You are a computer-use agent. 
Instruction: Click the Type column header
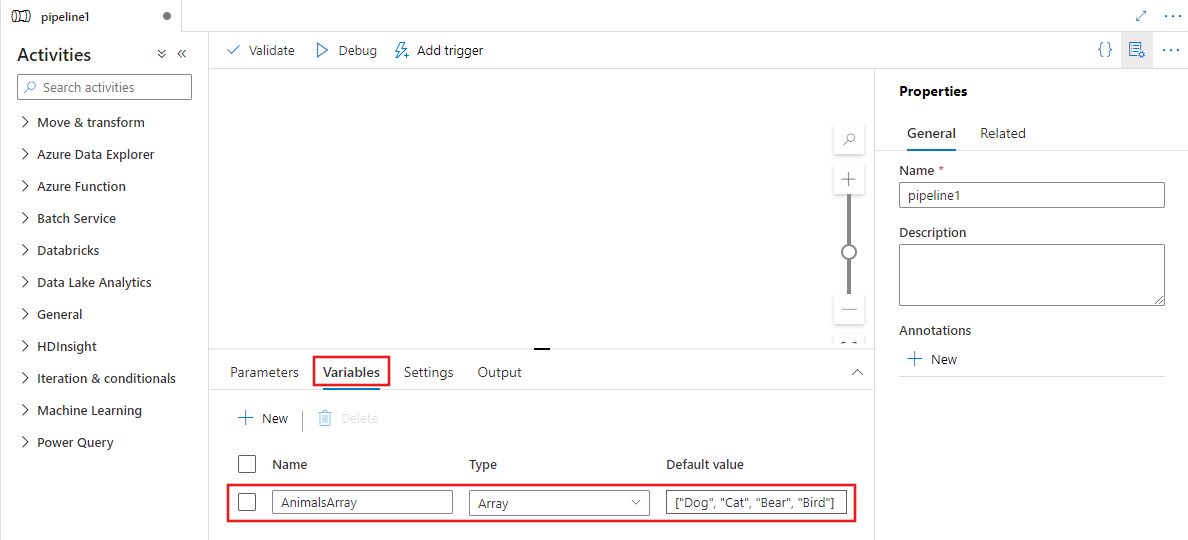tap(483, 464)
